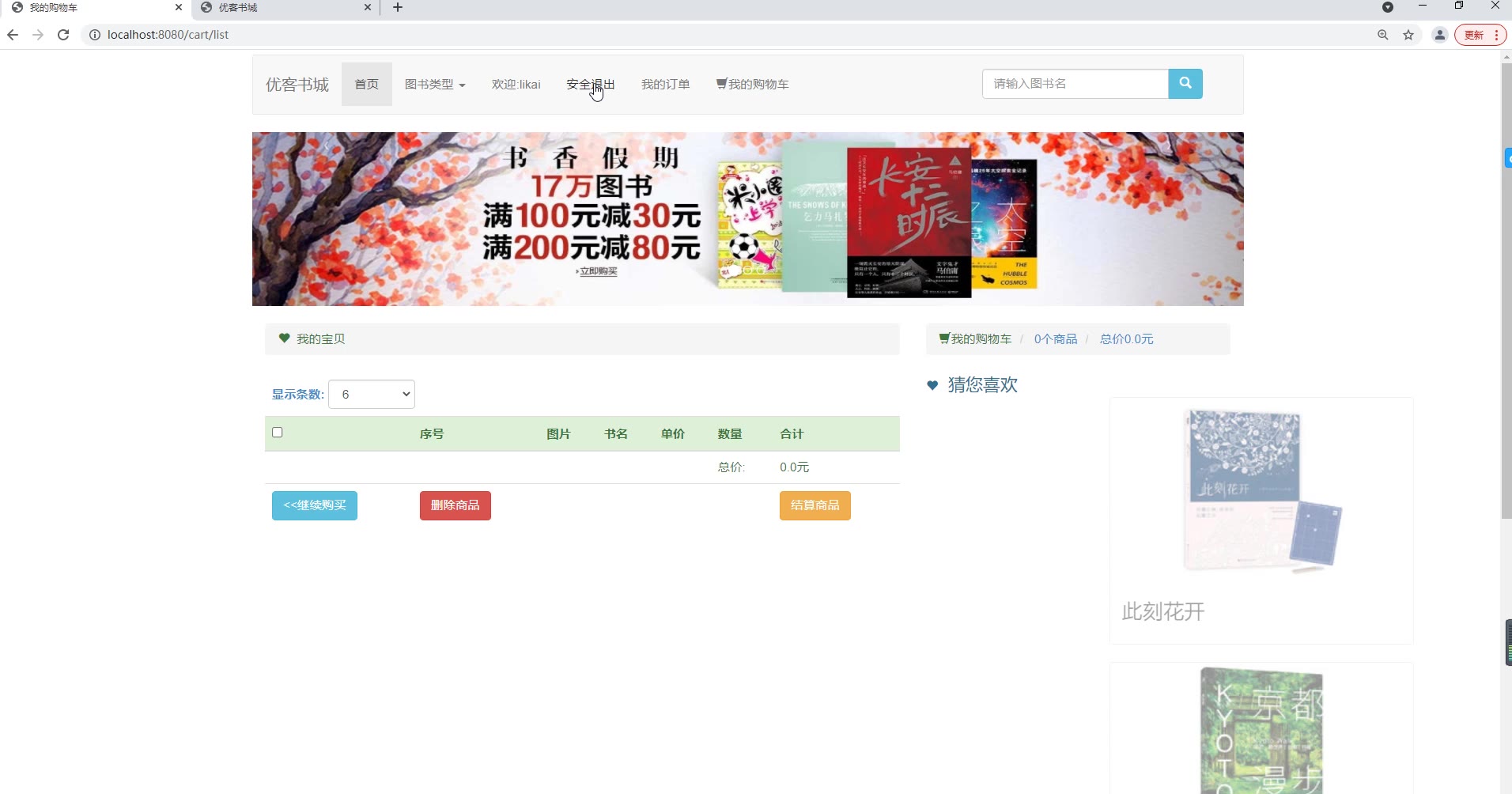The height and width of the screenshot is (794, 1512).
Task: Click the 数量 column header
Action: point(730,434)
